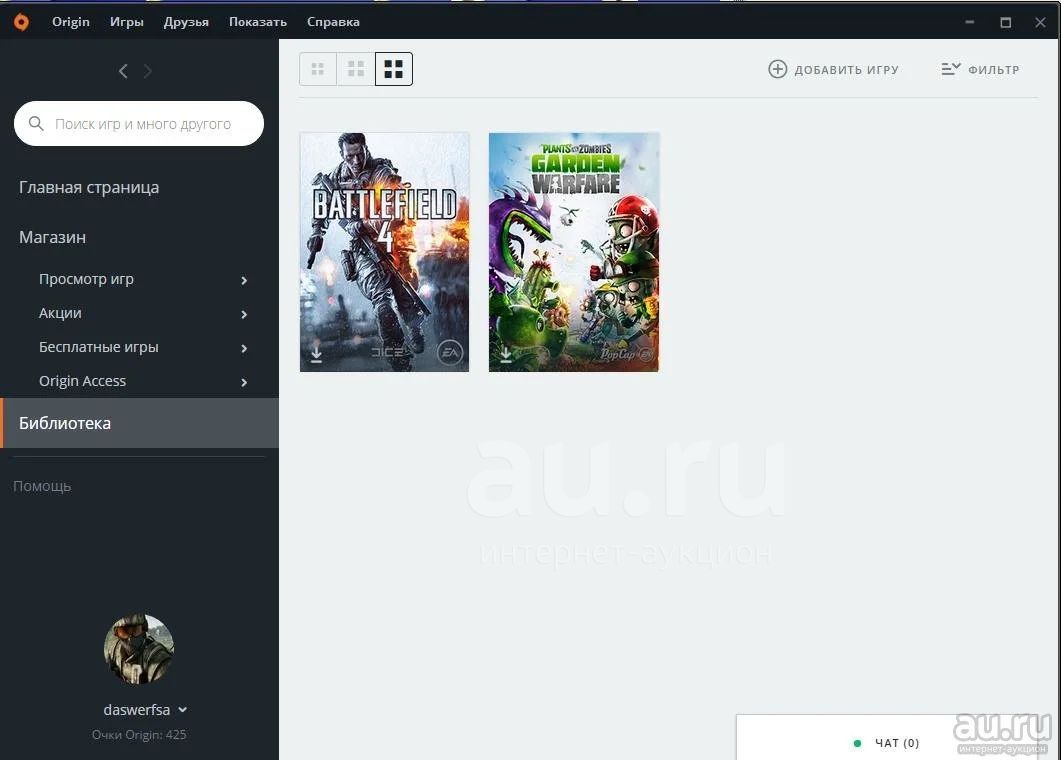The width and height of the screenshot is (1061, 760).
Task: Expand the Бесплатные игры submenu
Action: [244, 349]
